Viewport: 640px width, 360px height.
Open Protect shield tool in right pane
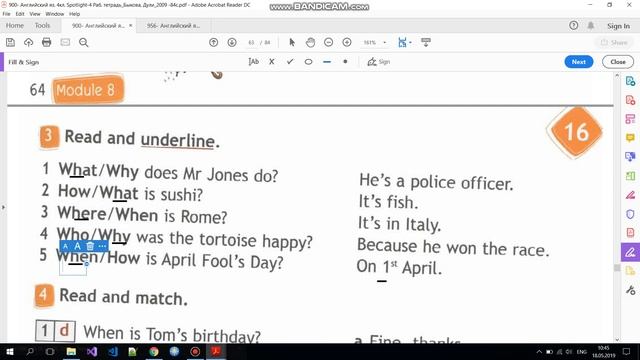630,214
